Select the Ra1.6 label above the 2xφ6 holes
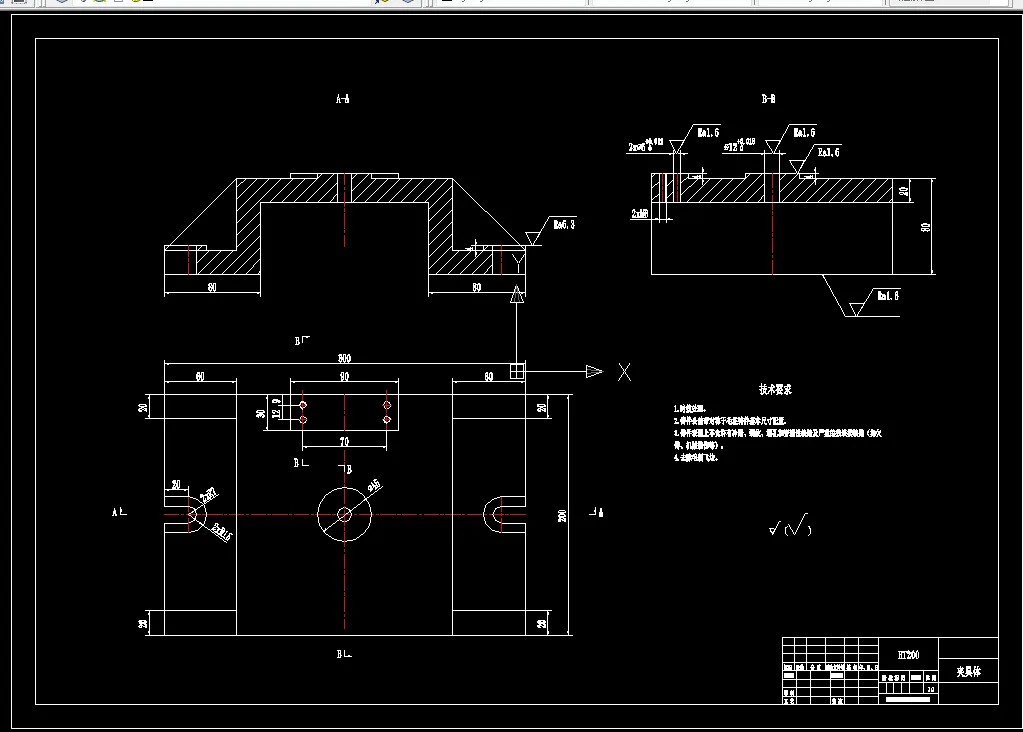This screenshot has width=1023, height=732. coord(709,132)
